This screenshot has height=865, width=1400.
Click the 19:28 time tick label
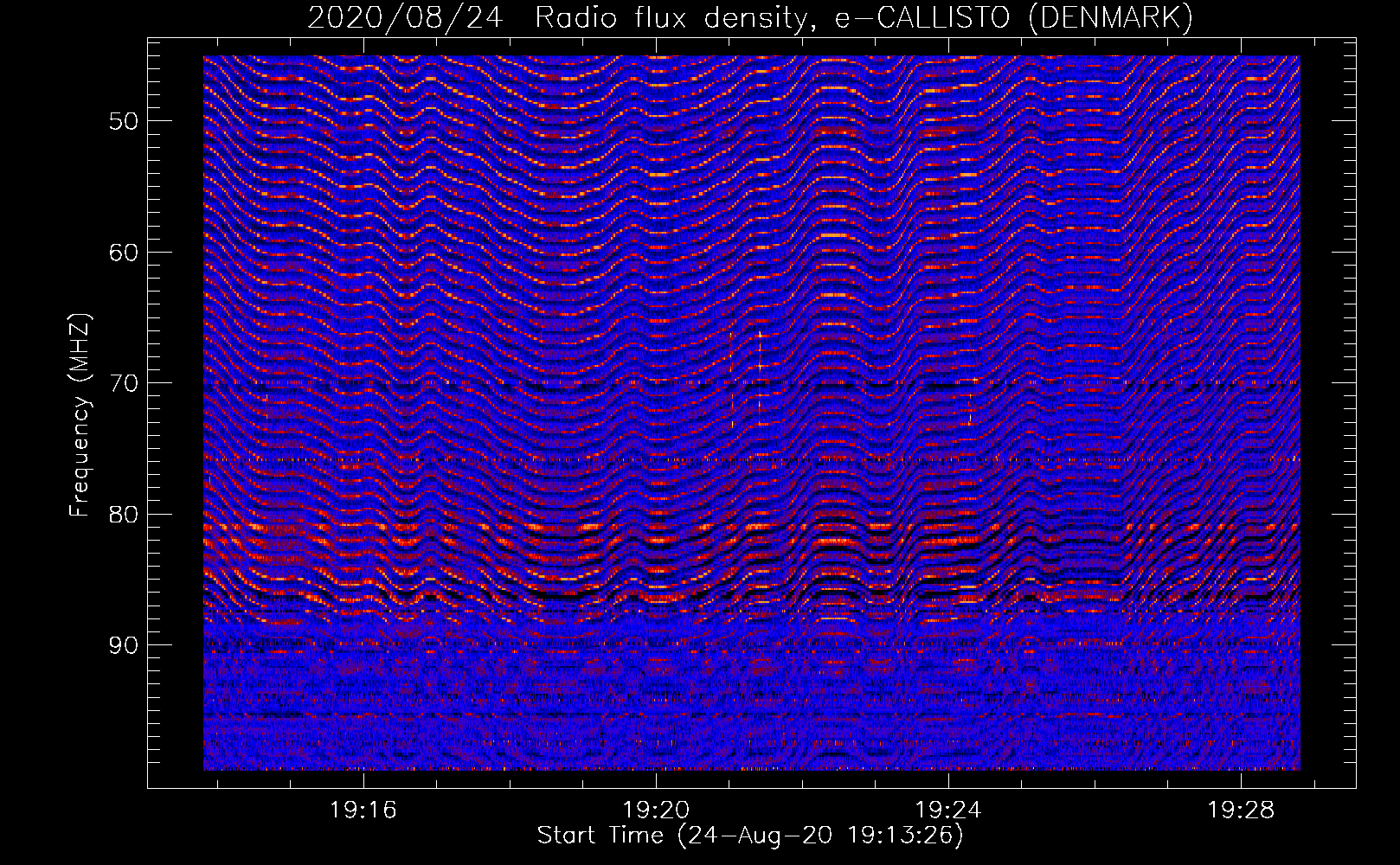click(x=1241, y=810)
